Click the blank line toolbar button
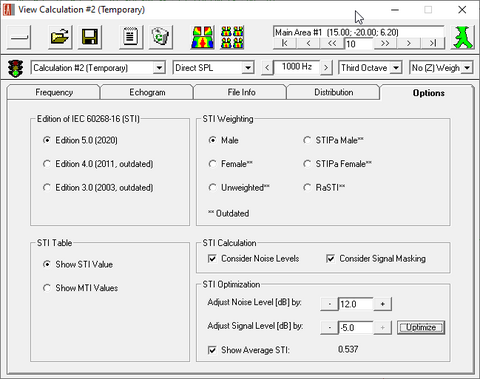 coord(19,37)
